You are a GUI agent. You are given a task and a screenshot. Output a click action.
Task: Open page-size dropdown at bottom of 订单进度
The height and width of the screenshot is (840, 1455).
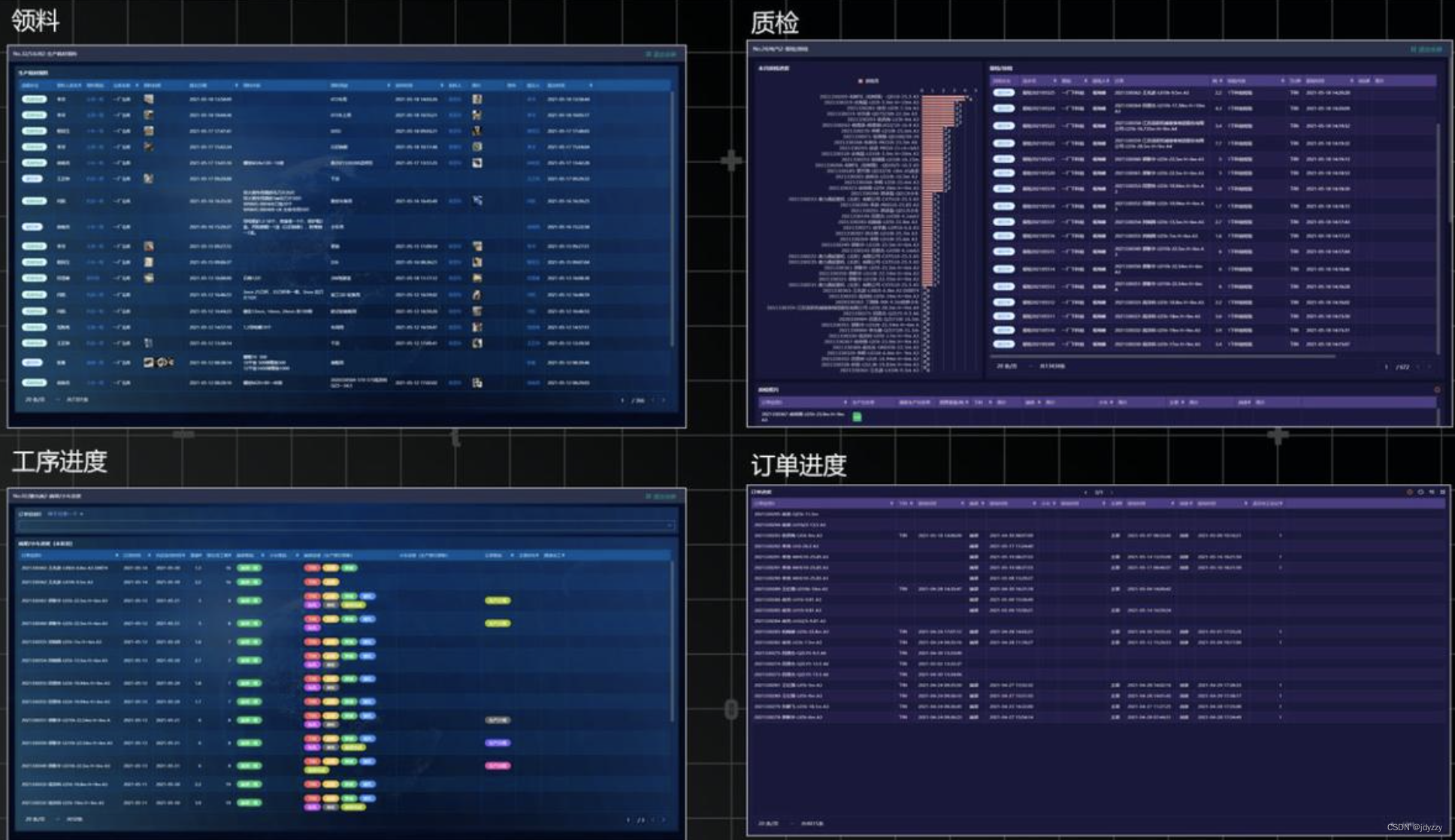pos(773,823)
